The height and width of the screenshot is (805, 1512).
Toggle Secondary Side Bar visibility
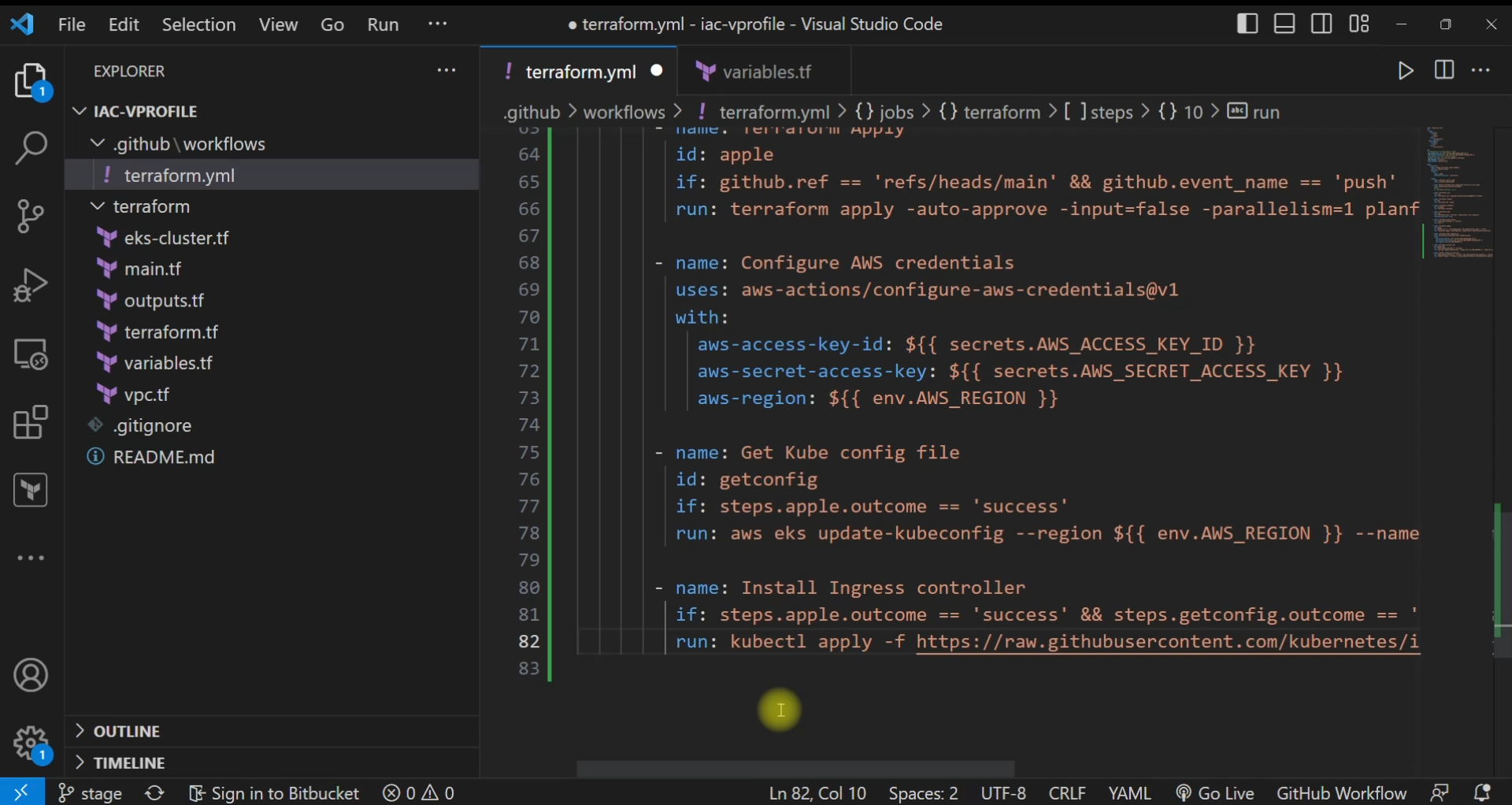coord(1323,24)
